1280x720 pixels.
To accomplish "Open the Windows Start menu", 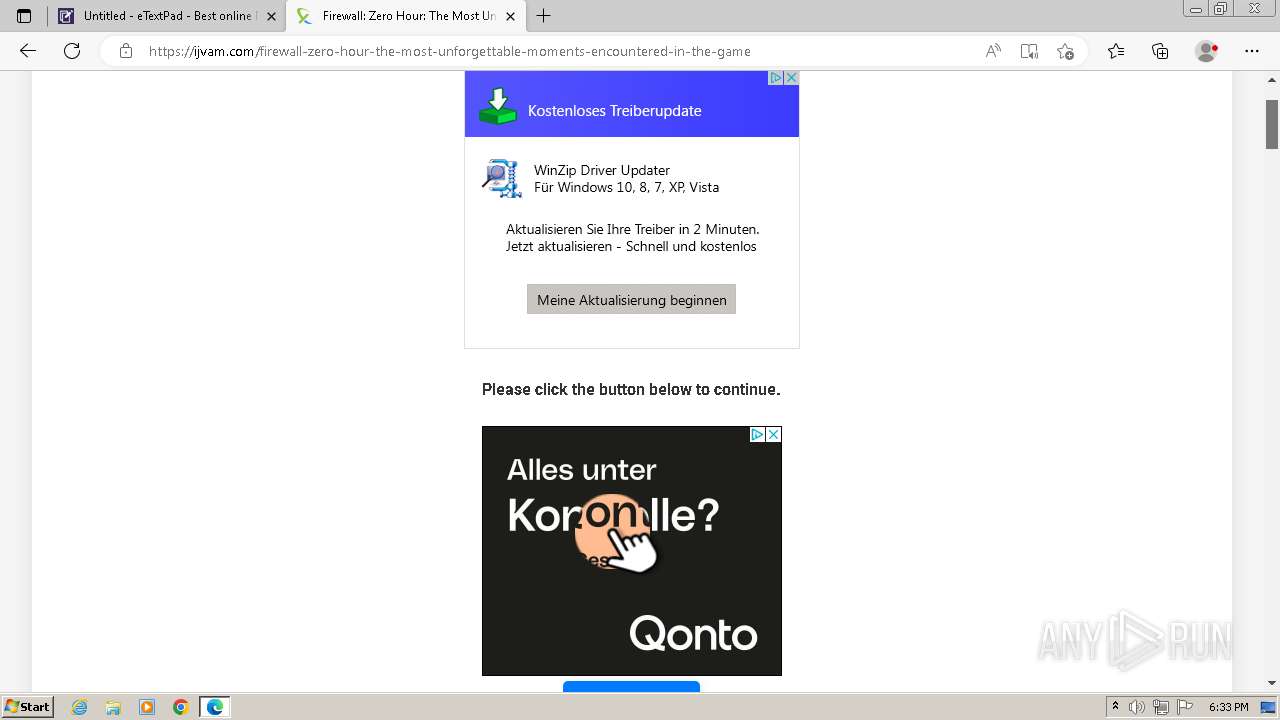I will tap(27, 706).
